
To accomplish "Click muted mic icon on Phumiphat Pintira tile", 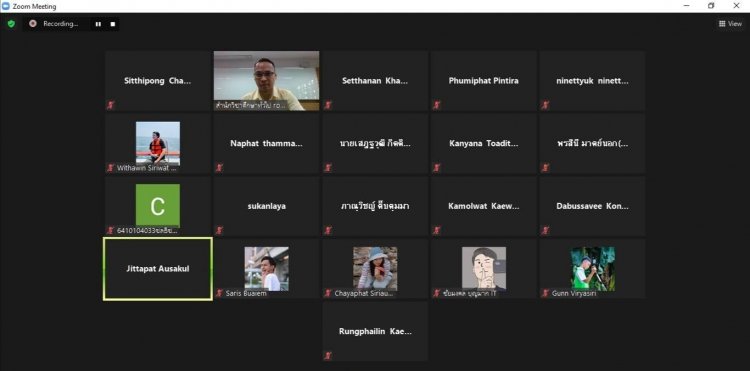I will [x=436, y=105].
